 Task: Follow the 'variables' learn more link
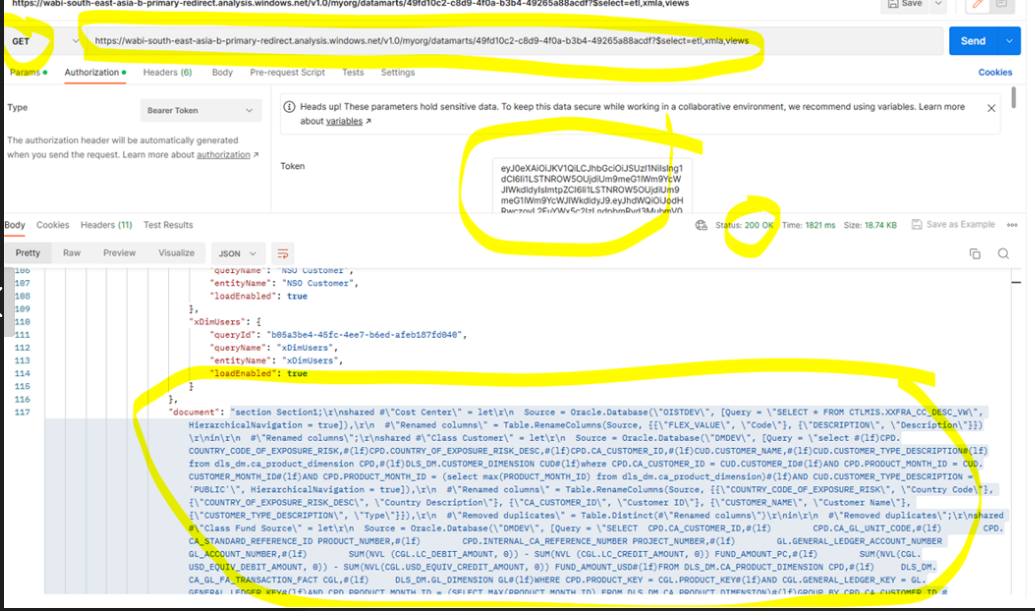point(344,121)
